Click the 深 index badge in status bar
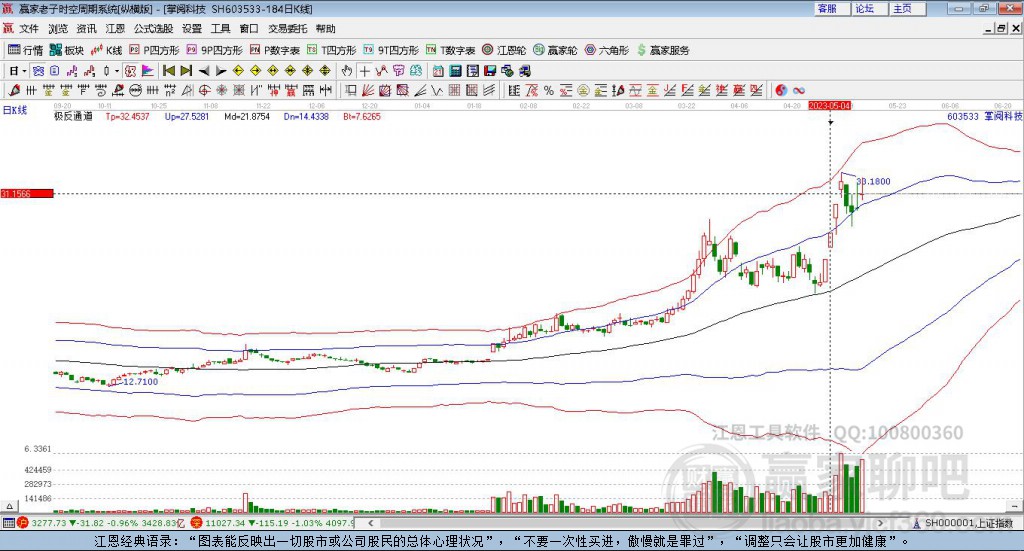 pyautogui.click(x=197, y=523)
